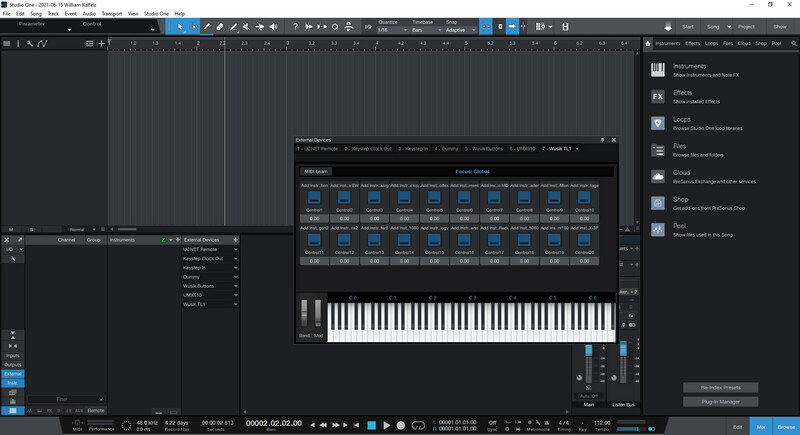Expand the UMX610 device arrow
This screenshot has height=435, width=800.
coord(236,295)
